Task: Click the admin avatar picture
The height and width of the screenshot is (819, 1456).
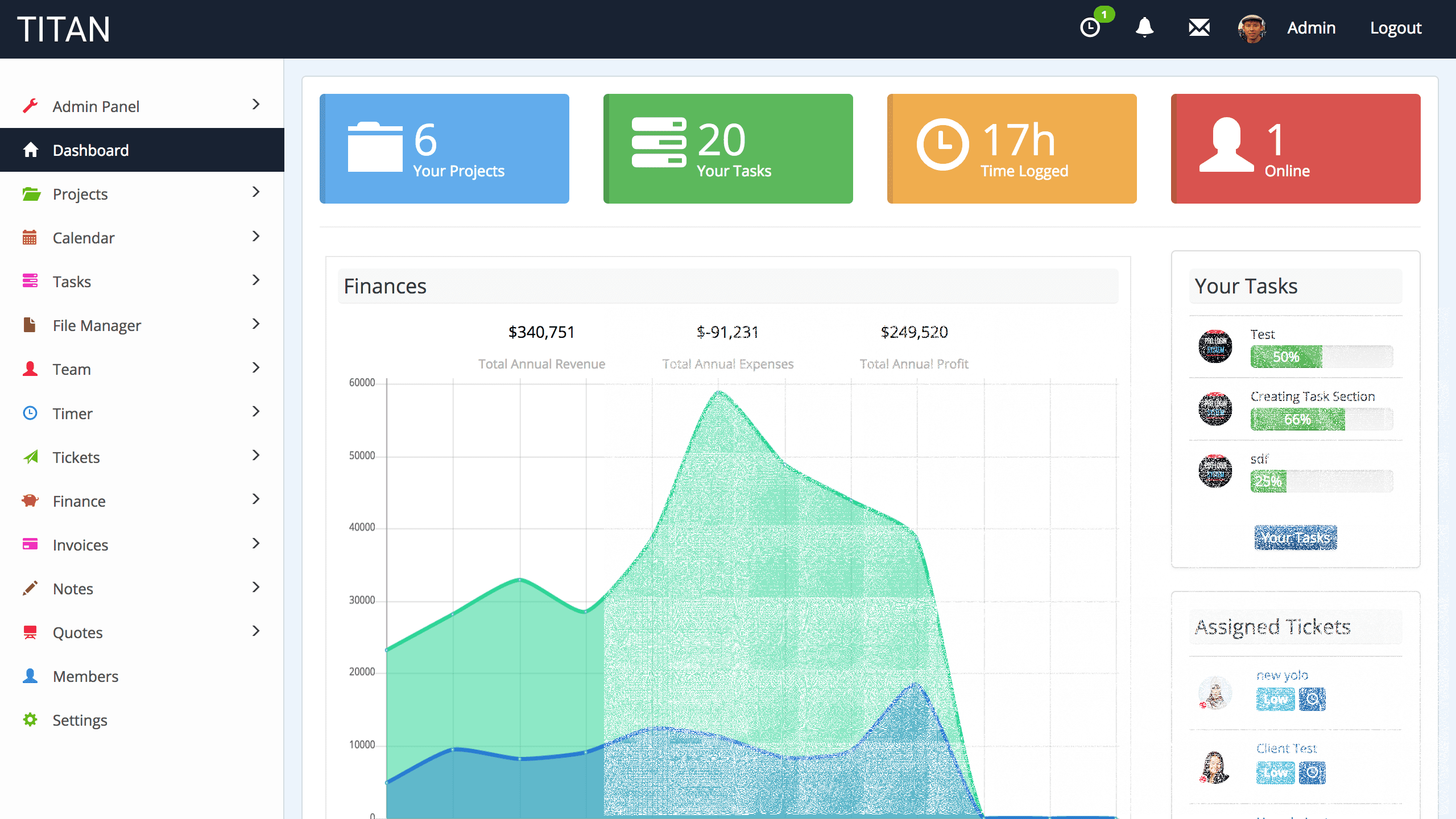Action: coord(1251,28)
